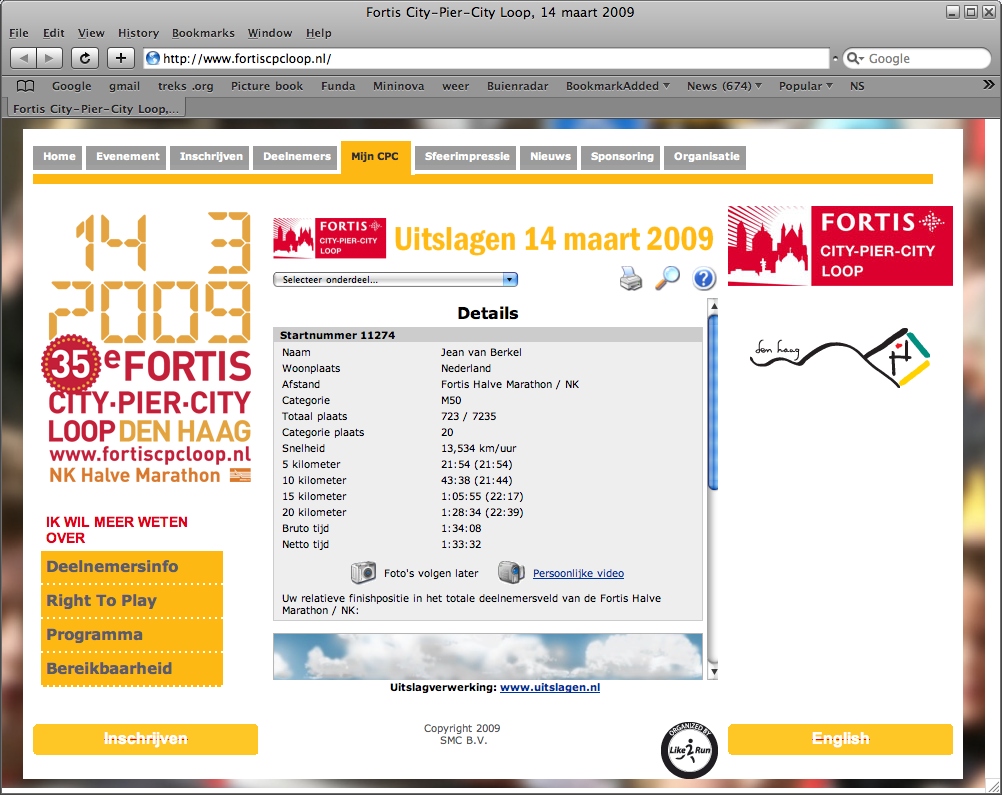Open the News (674) bookmark dropdown
Screen dimensions: 1002x795
[724, 86]
